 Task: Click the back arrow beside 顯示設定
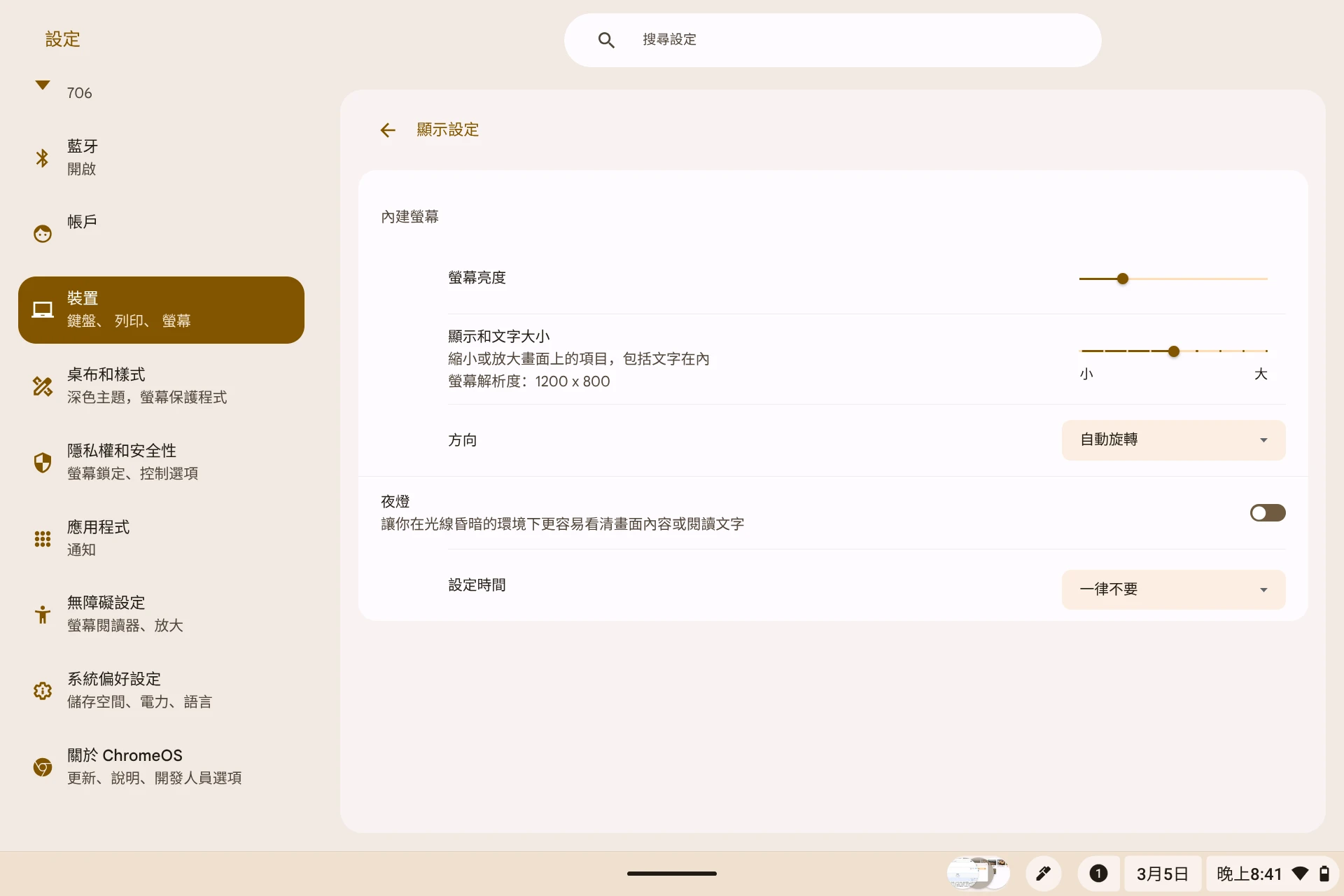coord(388,130)
